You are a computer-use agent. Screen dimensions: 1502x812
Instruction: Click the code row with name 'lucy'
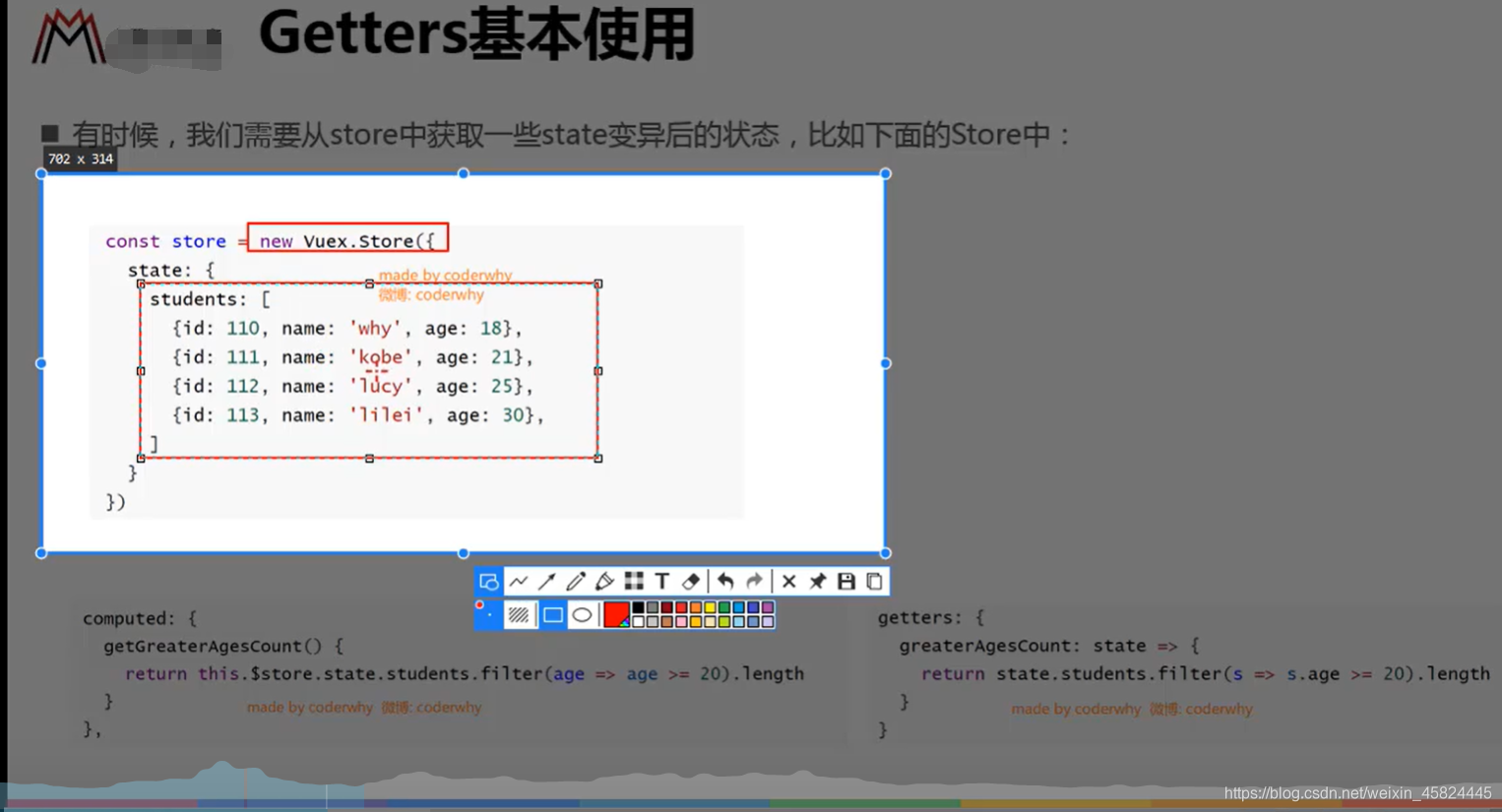coord(352,387)
